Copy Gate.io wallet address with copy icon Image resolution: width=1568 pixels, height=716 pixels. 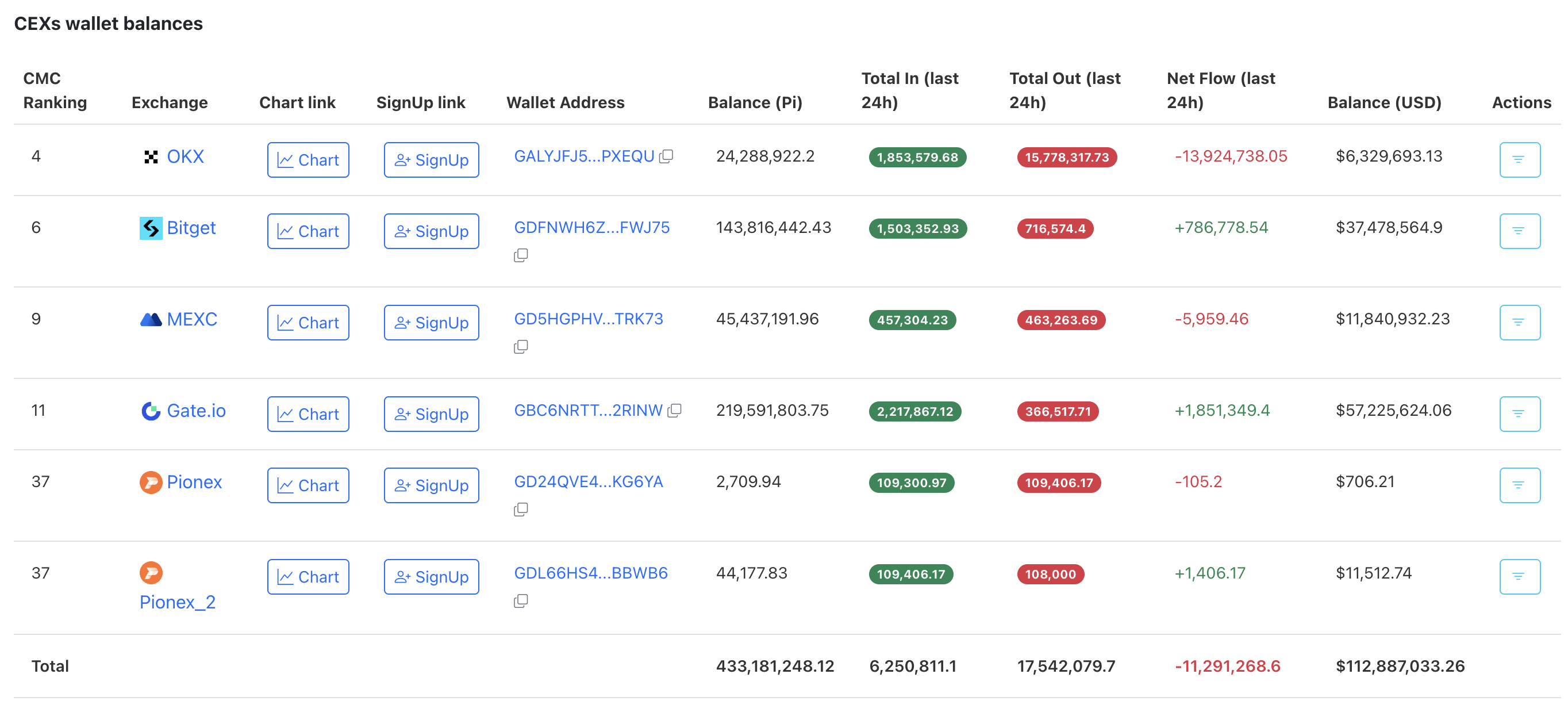tap(675, 409)
